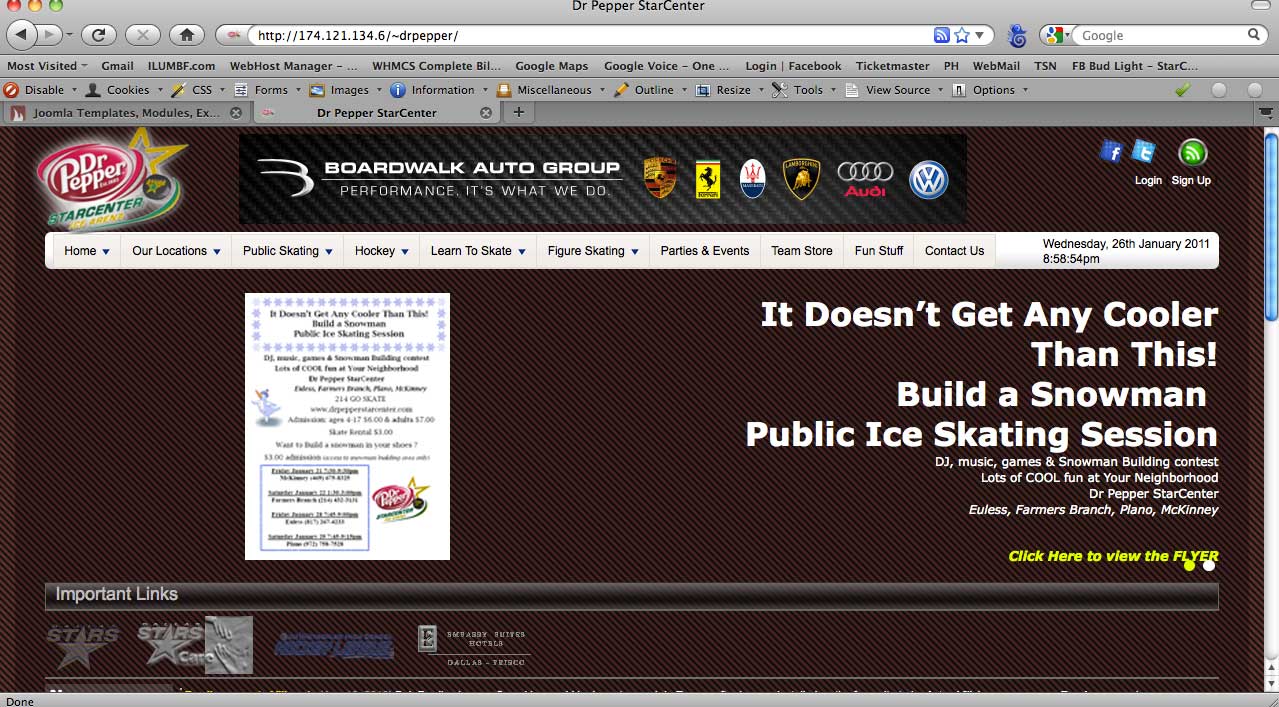Open the Home site menu

coord(87,251)
